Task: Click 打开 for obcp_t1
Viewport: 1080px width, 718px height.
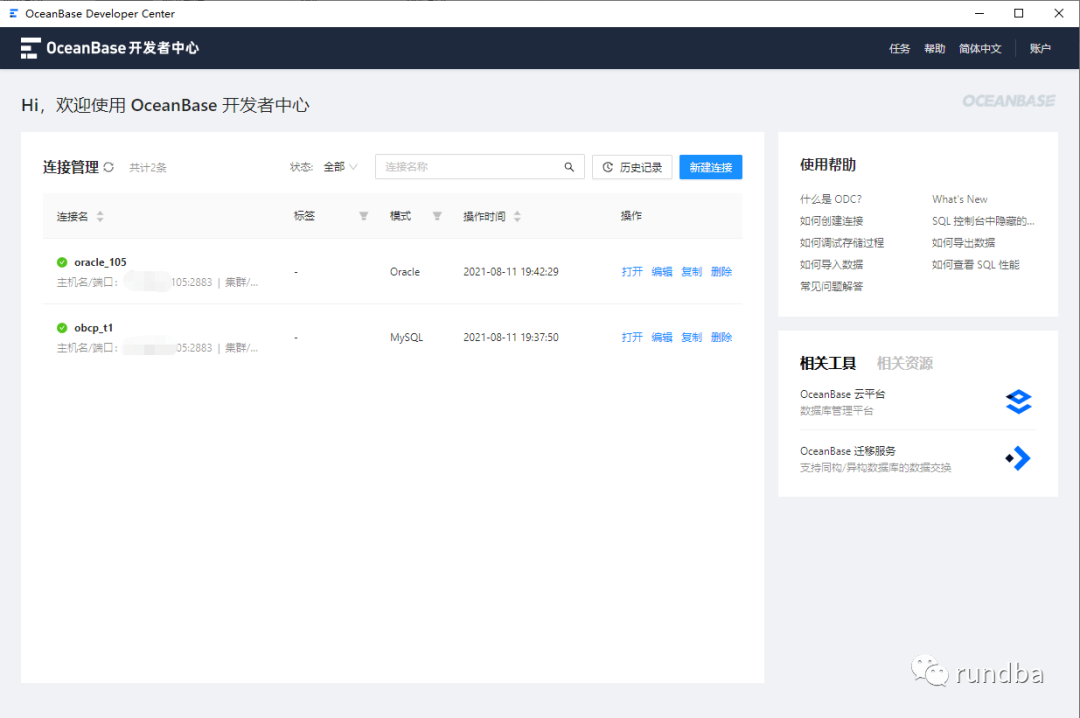Action: click(x=632, y=337)
